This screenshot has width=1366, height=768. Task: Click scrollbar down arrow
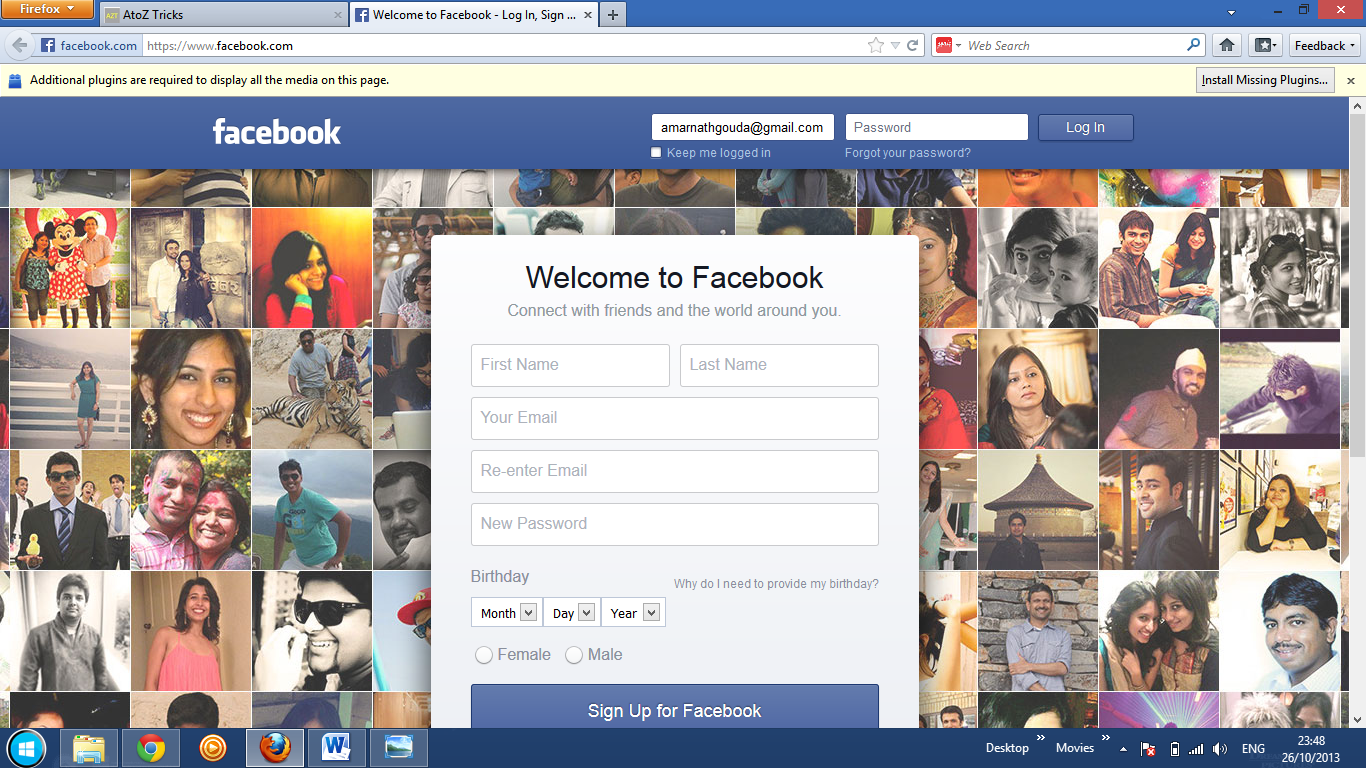[1357, 719]
